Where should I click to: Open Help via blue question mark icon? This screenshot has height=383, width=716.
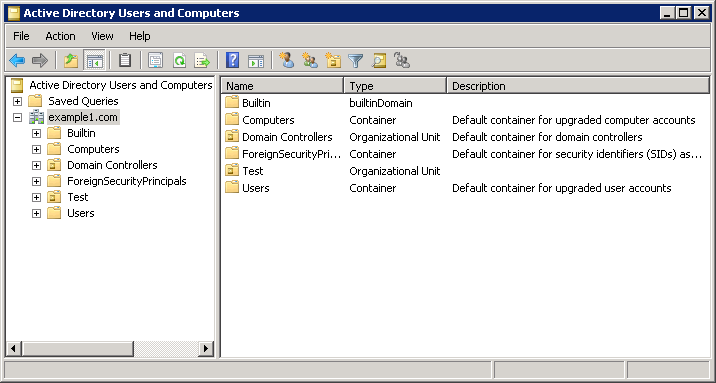point(232,60)
